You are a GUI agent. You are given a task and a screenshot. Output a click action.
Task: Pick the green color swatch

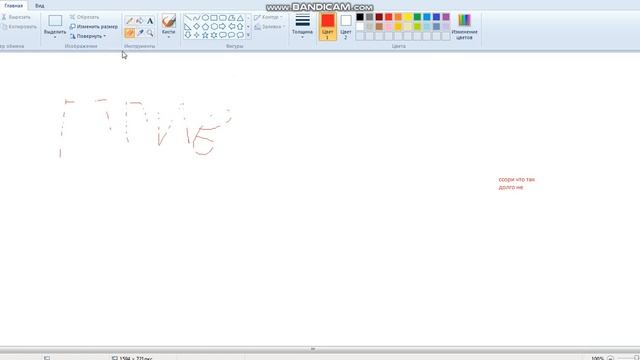(417, 17)
